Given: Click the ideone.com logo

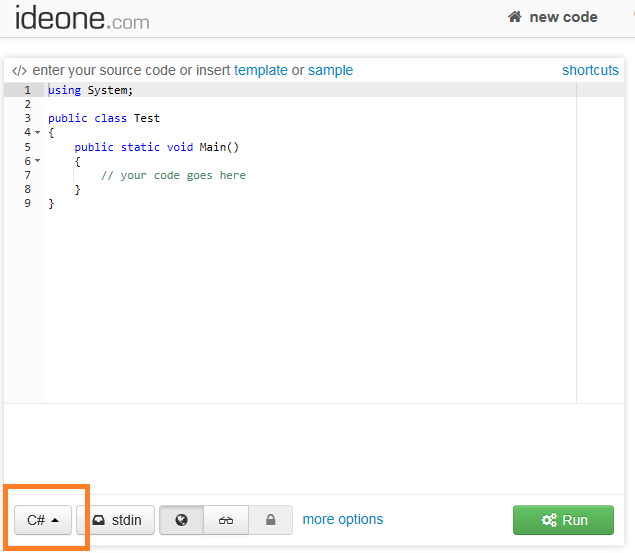Looking at the screenshot, I should tap(82, 19).
